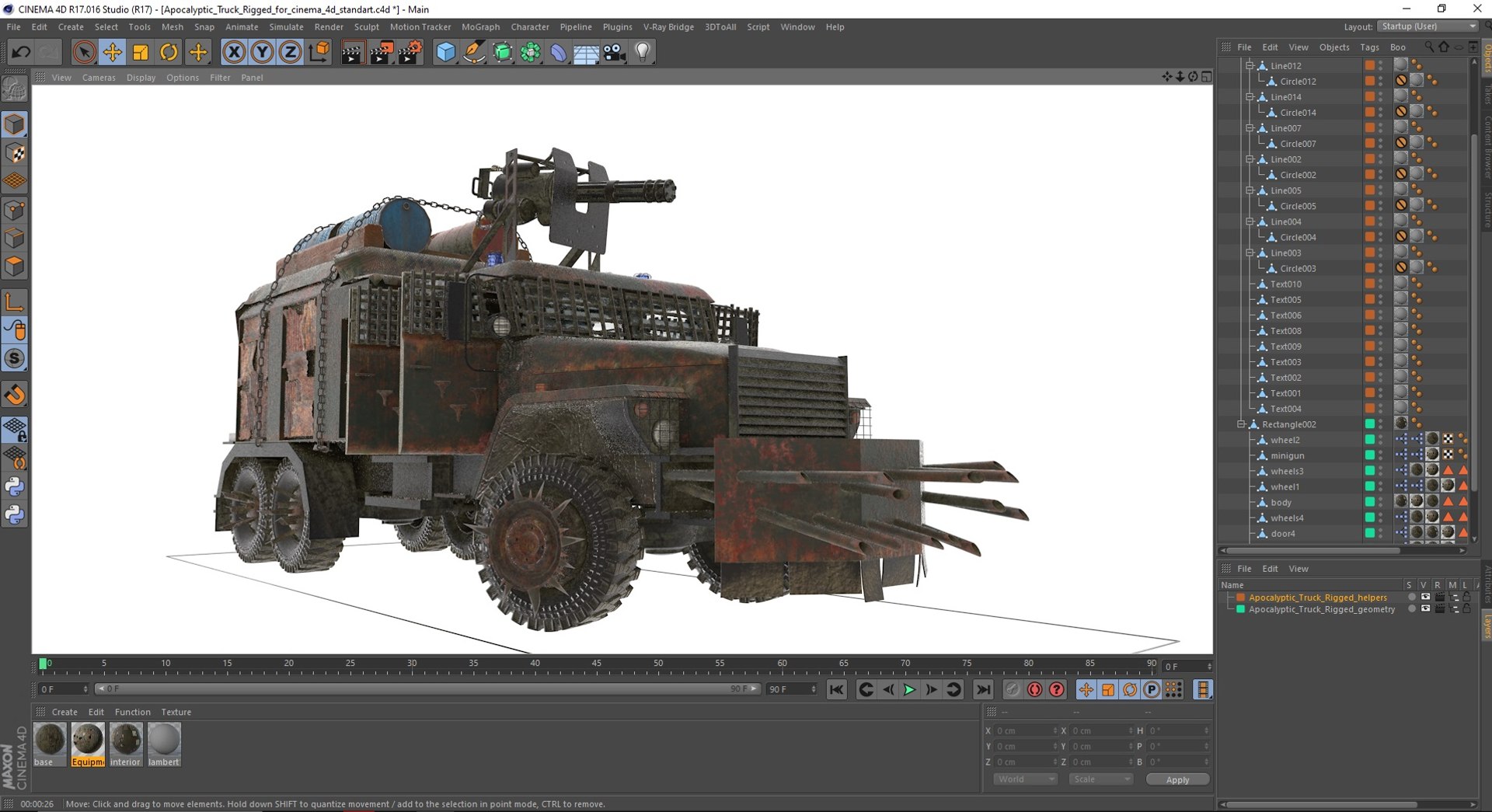Open the lower Python script icon

click(15, 514)
